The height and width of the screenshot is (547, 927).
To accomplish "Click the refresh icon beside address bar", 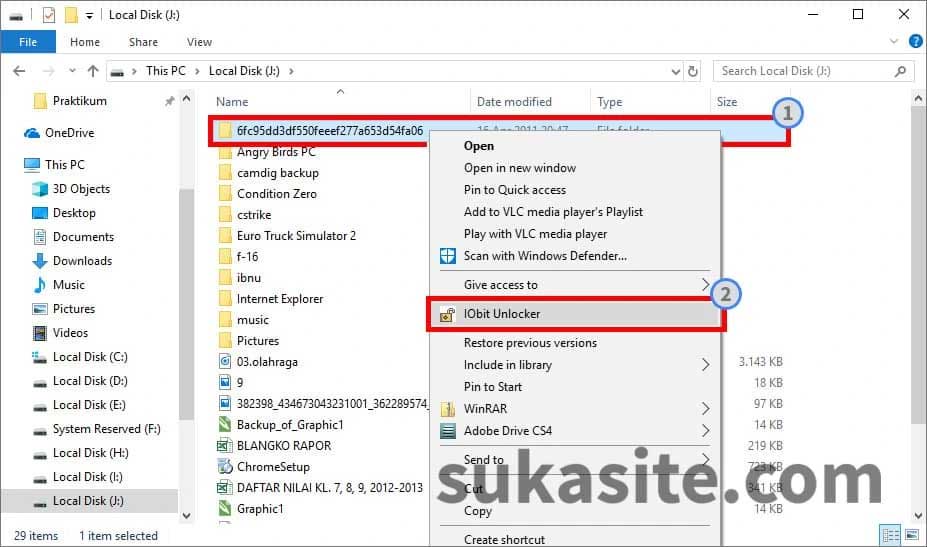I will (693, 71).
